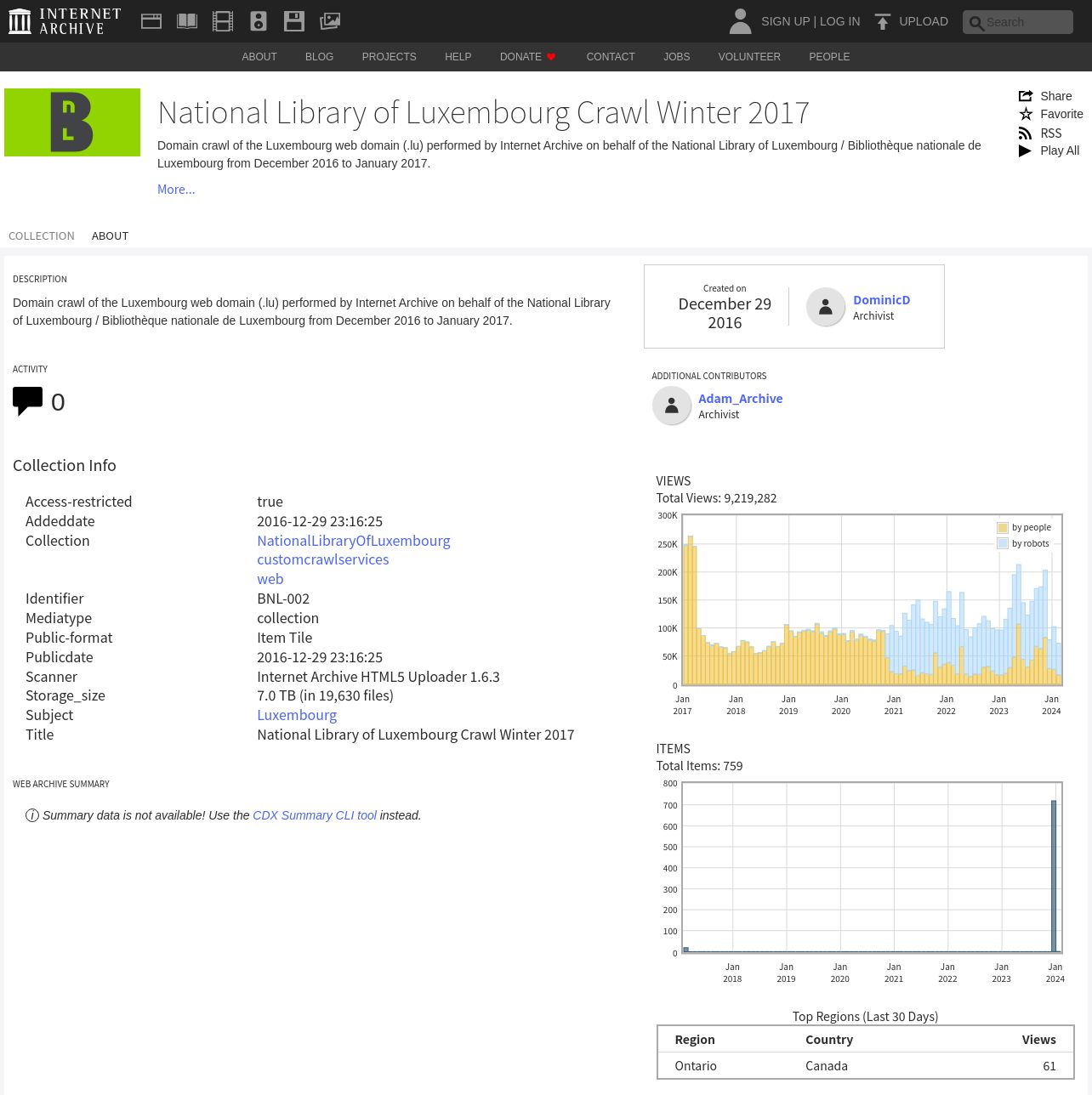Image resolution: width=1092 pixels, height=1095 pixels.
Task: Open the Video film icon
Action: [223, 21]
